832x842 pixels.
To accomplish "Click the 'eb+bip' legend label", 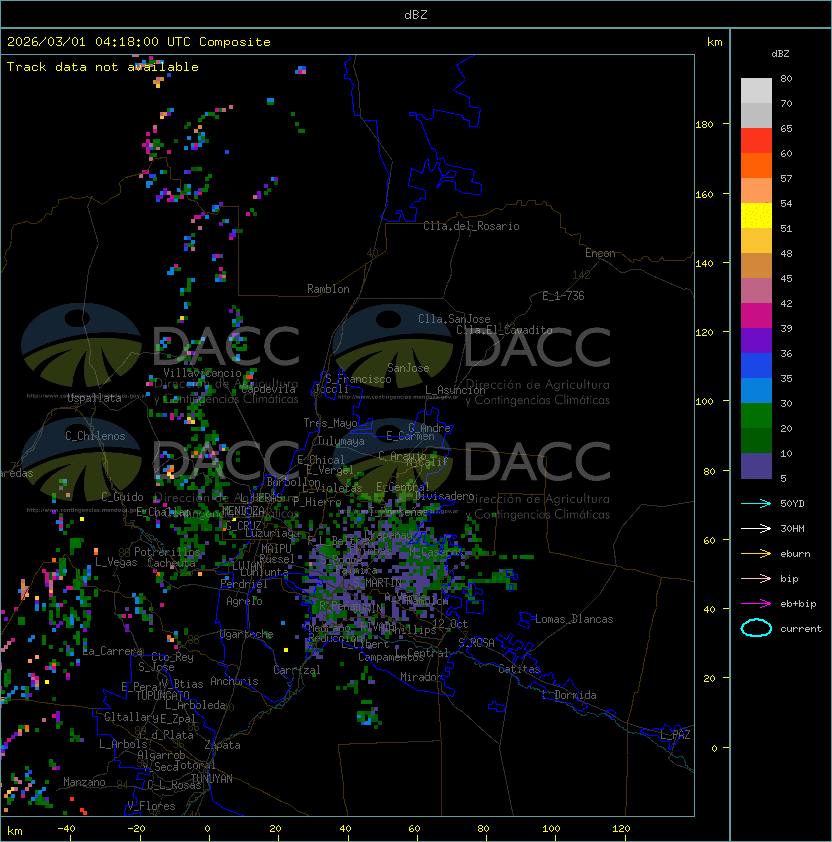I will click(798, 604).
